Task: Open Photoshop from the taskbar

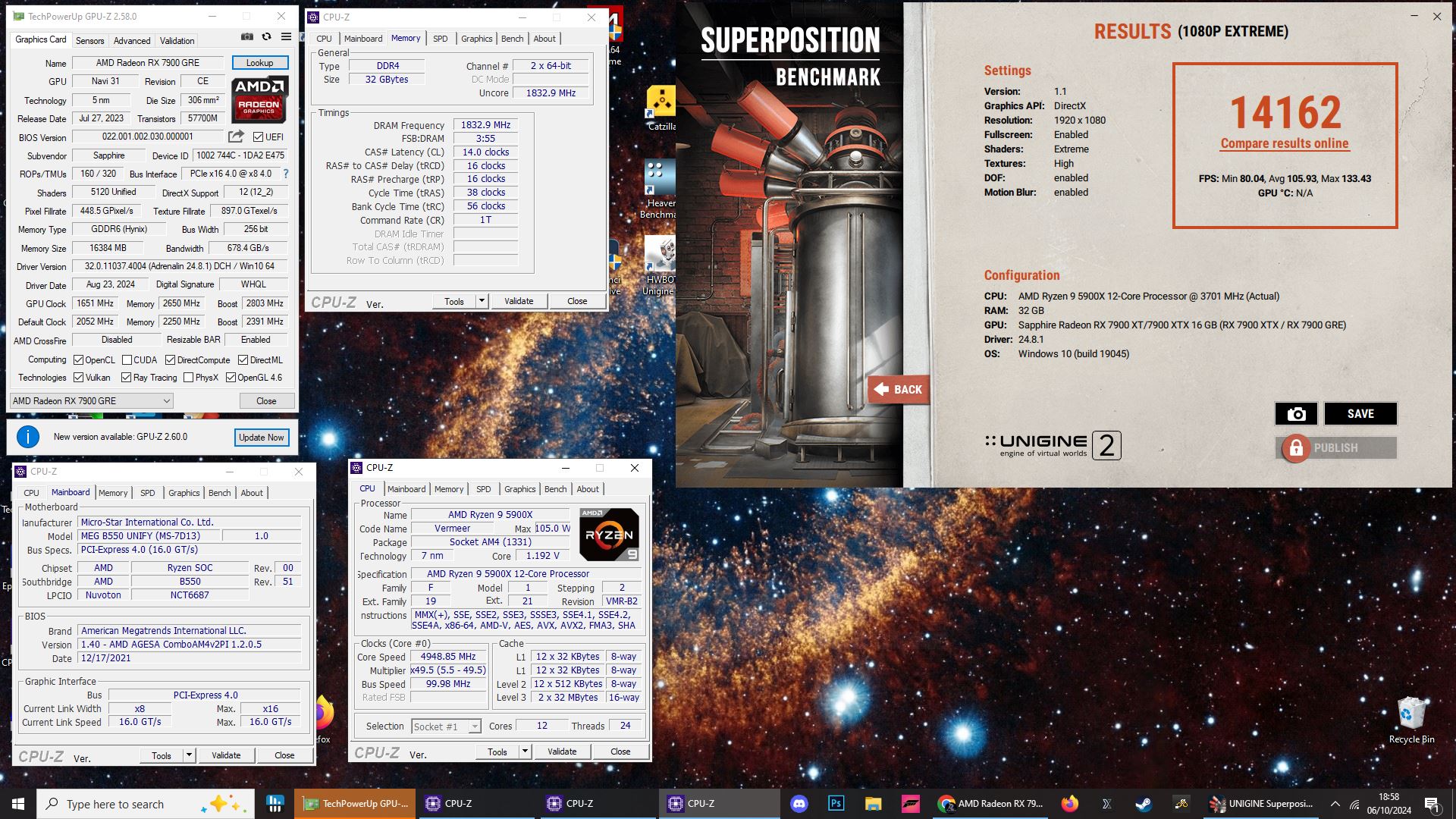Action: point(836,804)
